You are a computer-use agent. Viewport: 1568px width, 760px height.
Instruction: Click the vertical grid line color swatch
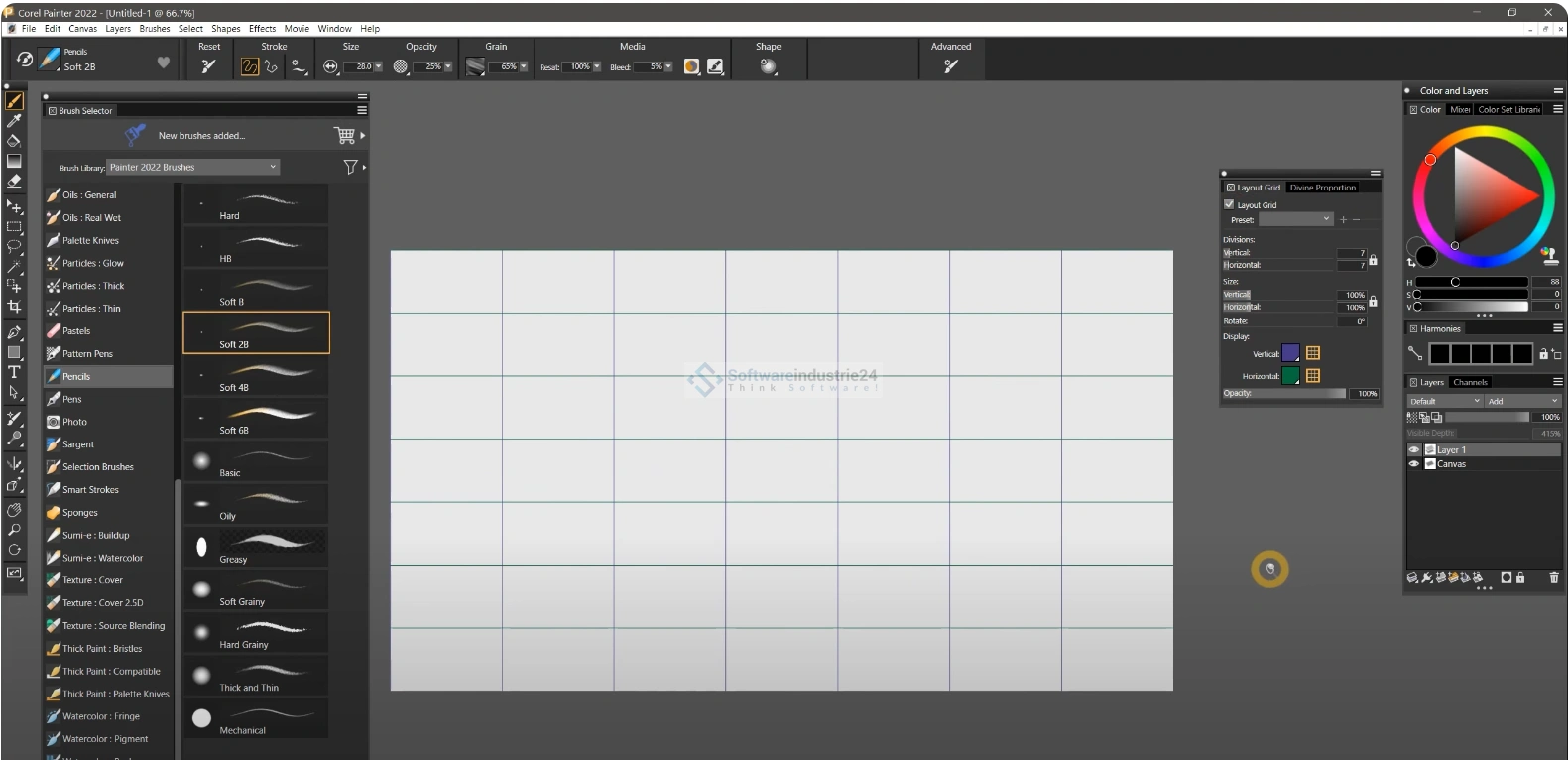[x=1290, y=353]
